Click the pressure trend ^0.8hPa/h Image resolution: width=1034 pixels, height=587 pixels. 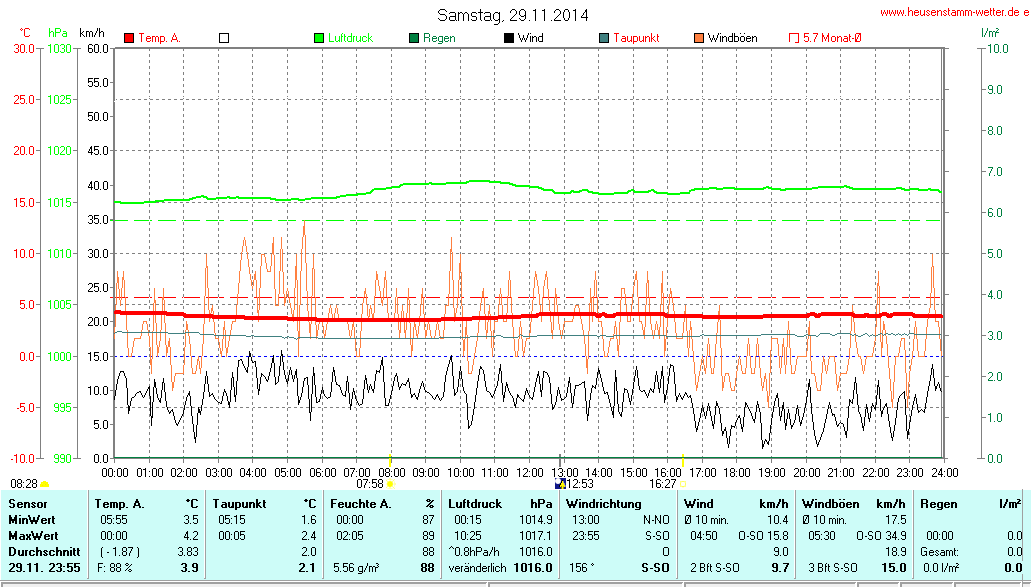tap(473, 551)
